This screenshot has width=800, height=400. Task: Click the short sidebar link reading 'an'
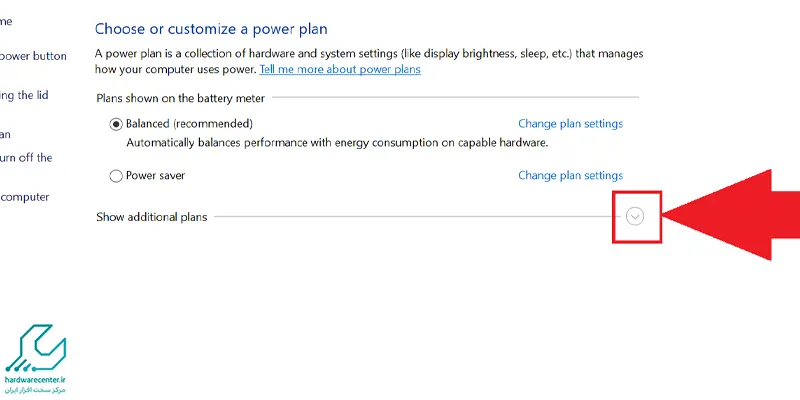click(x=5, y=134)
